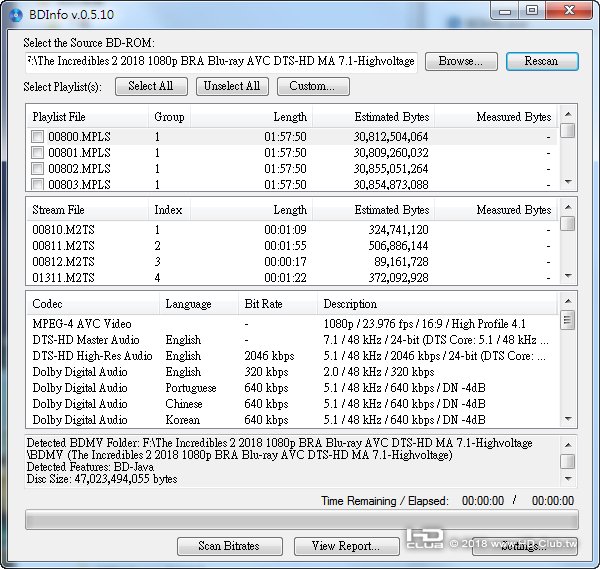Select the 00810.M2TS stream row
Viewport: 600px width, 569px height.
click(x=292, y=230)
